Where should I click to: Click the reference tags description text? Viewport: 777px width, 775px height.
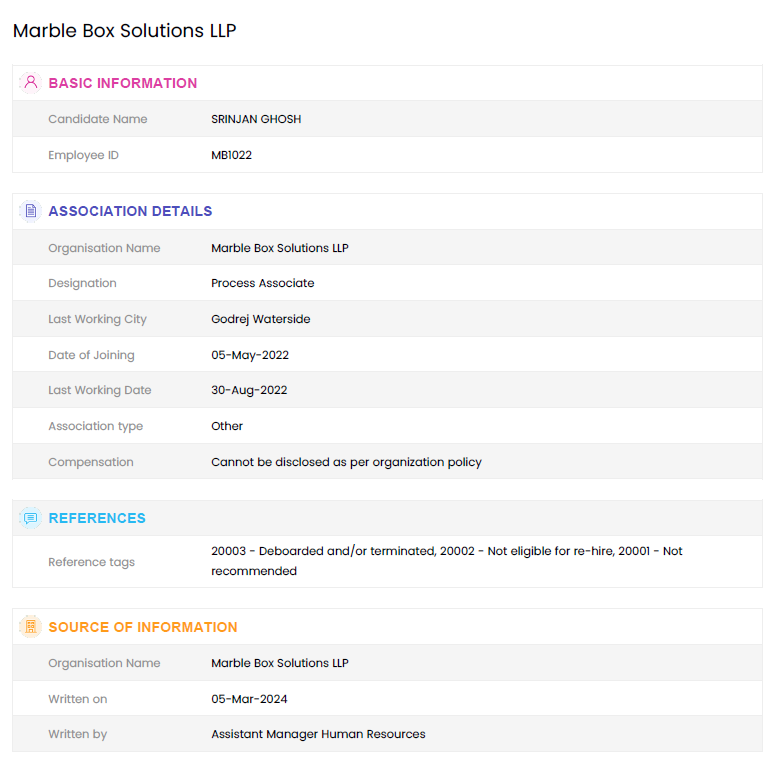(x=446, y=561)
